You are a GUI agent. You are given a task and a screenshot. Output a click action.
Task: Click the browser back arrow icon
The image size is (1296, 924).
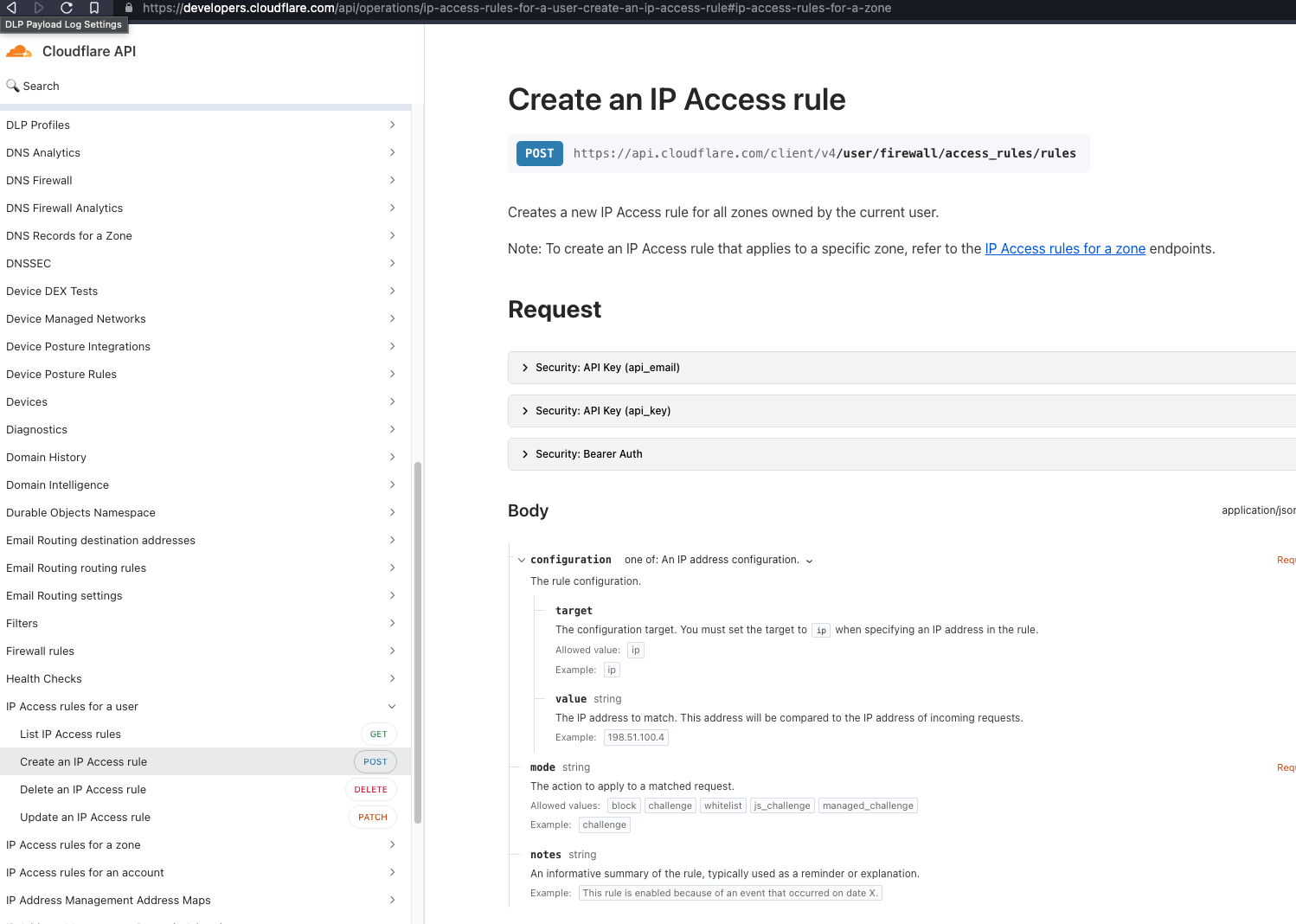tap(12, 8)
